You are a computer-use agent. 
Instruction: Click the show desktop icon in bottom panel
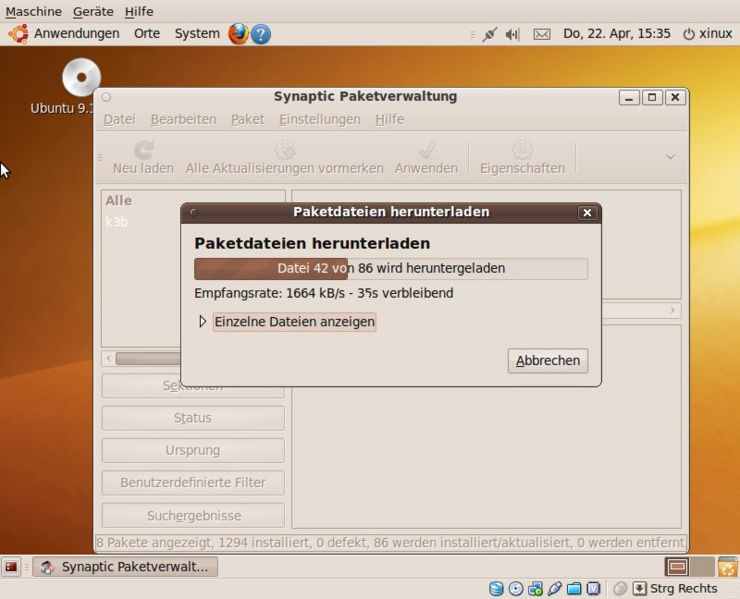12,567
